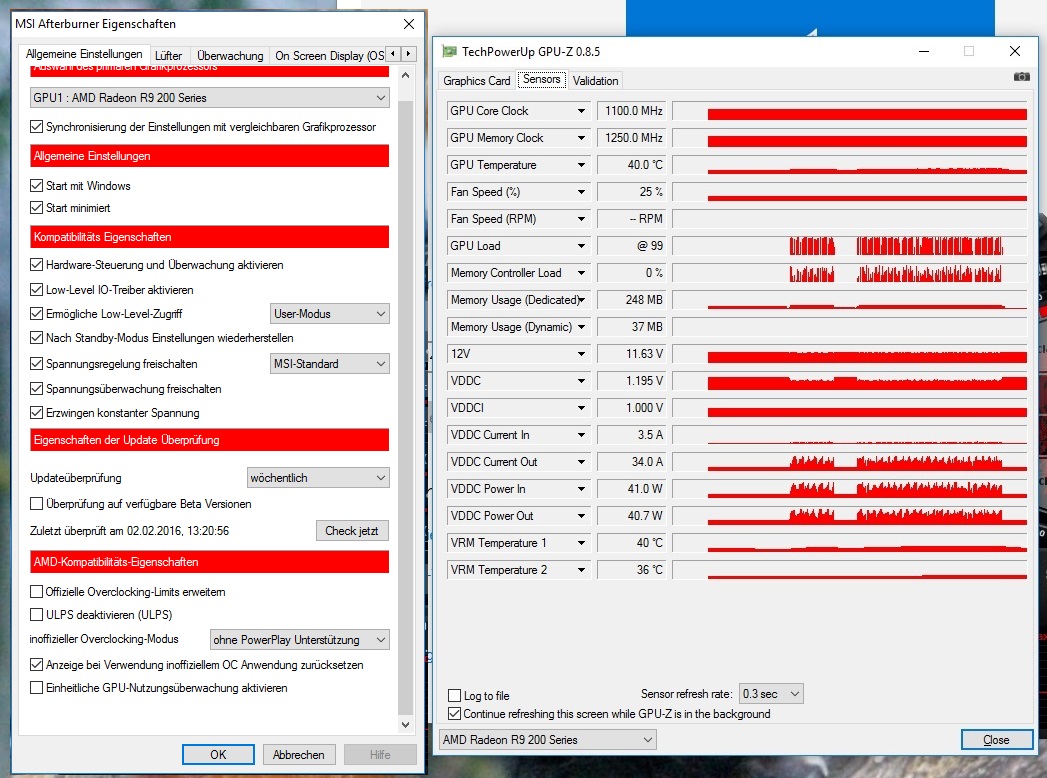
Task: Enable Log to file in GPU-Z
Action: (455, 695)
